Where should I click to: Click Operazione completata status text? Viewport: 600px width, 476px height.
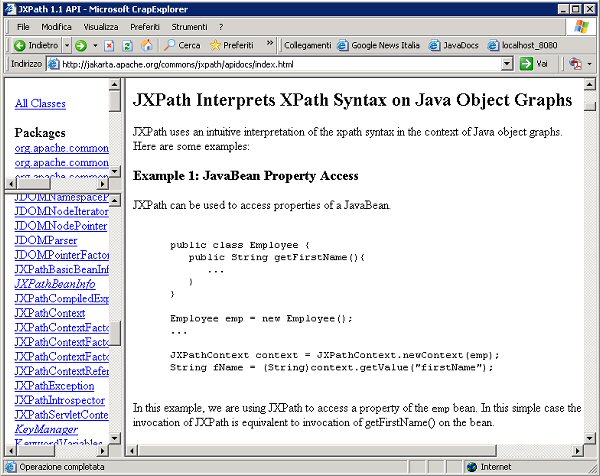tap(62, 467)
